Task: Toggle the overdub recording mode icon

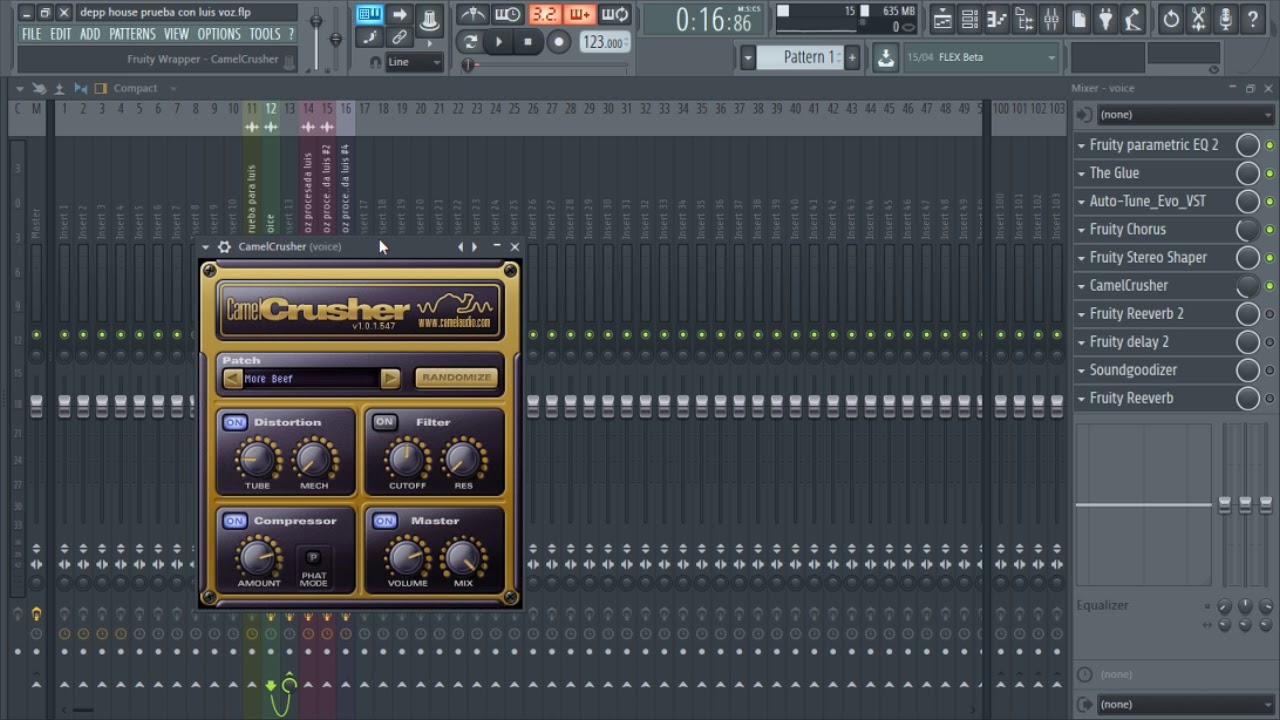Action: pyautogui.click(x=579, y=15)
